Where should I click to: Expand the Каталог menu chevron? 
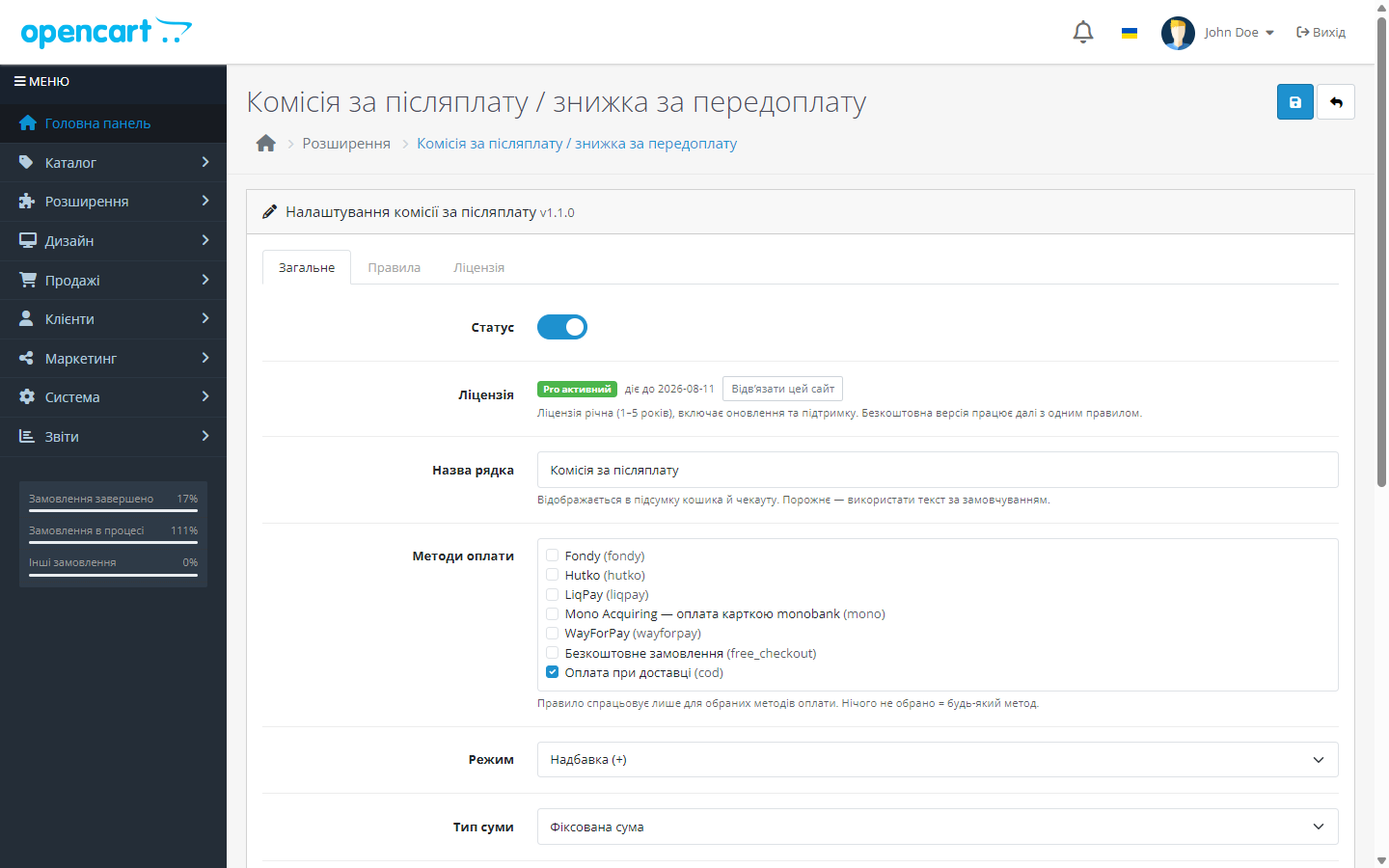(205, 162)
